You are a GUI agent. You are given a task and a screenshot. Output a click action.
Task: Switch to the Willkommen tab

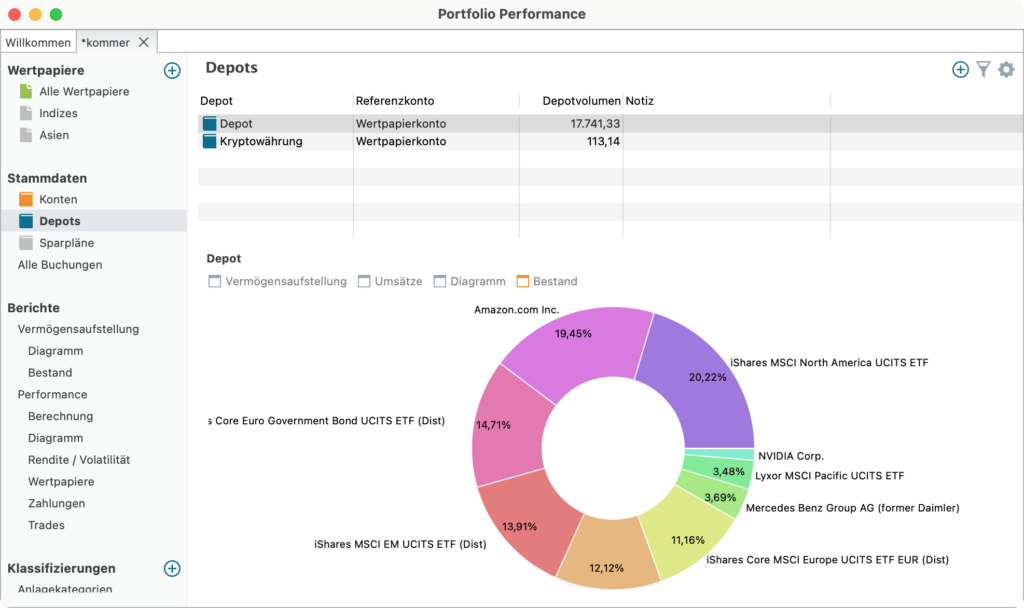(x=38, y=42)
